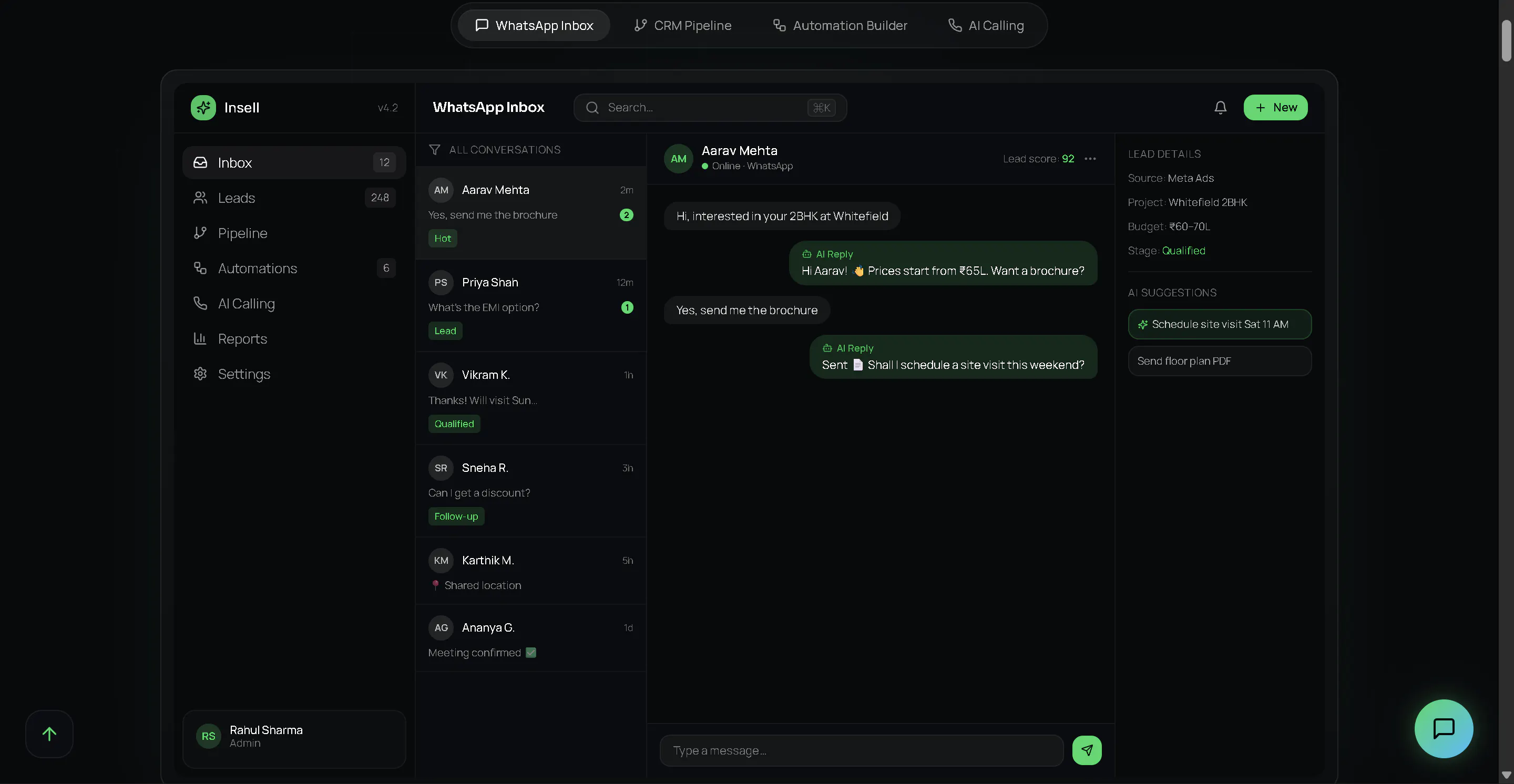Click the version label v4.2
The width and height of the screenshot is (1514, 784).
(x=387, y=108)
